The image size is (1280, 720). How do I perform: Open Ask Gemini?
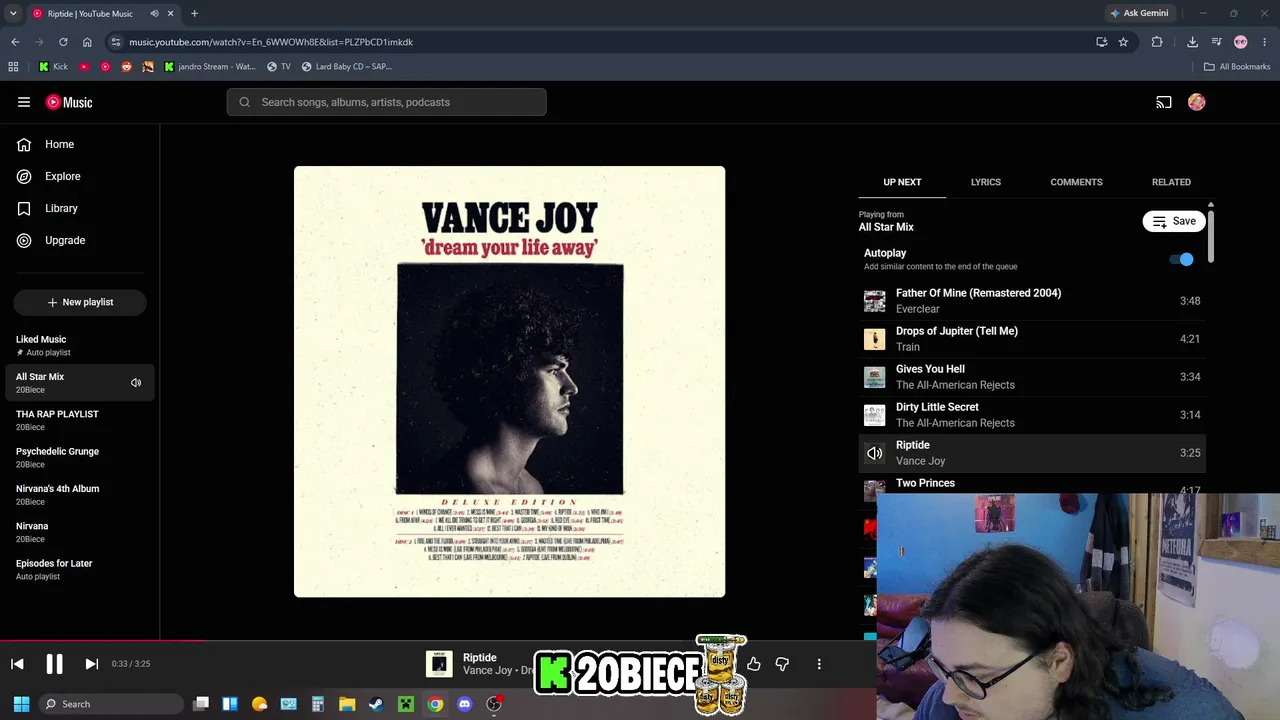click(1139, 13)
